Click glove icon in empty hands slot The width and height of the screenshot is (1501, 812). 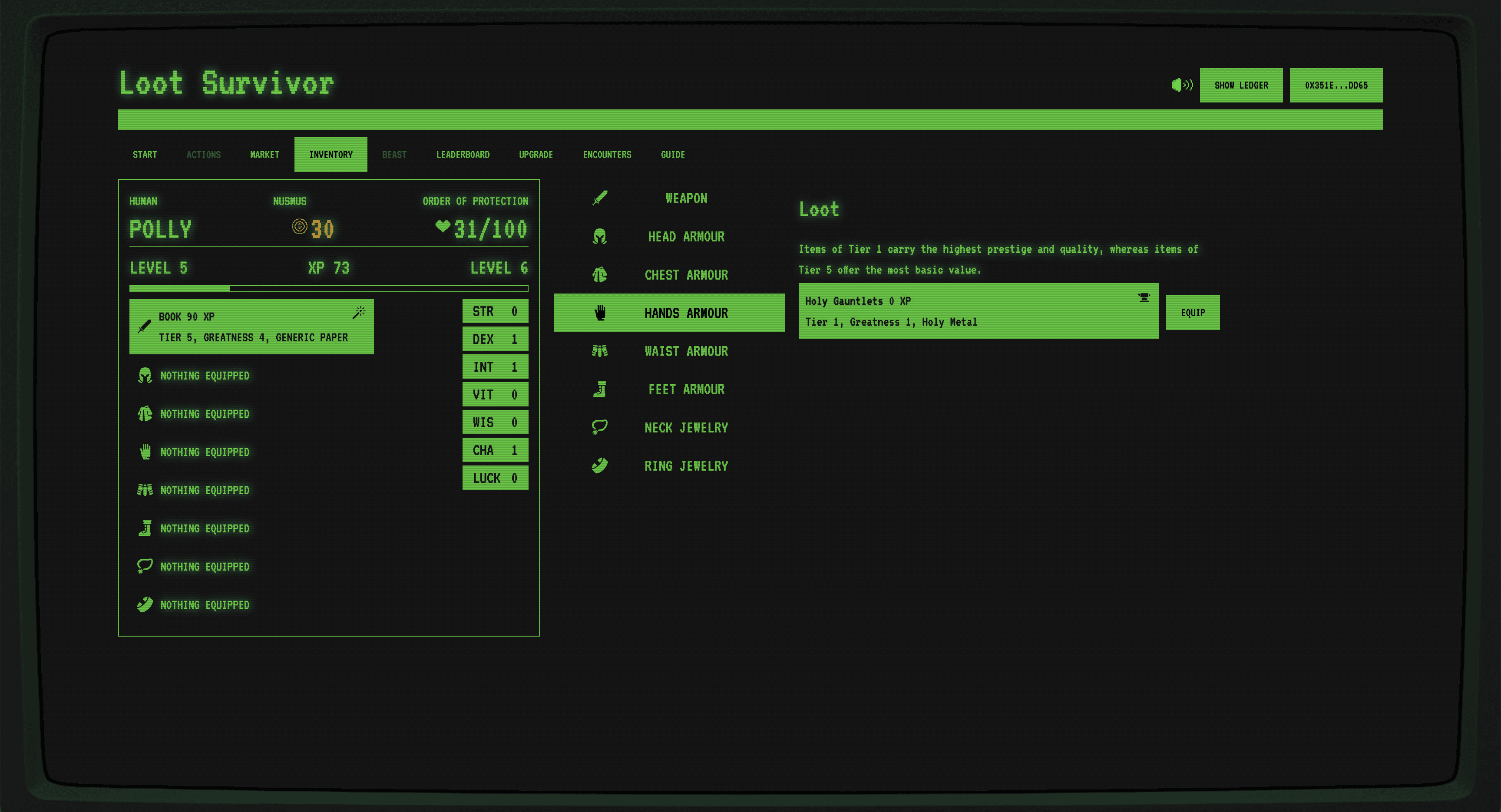[145, 452]
